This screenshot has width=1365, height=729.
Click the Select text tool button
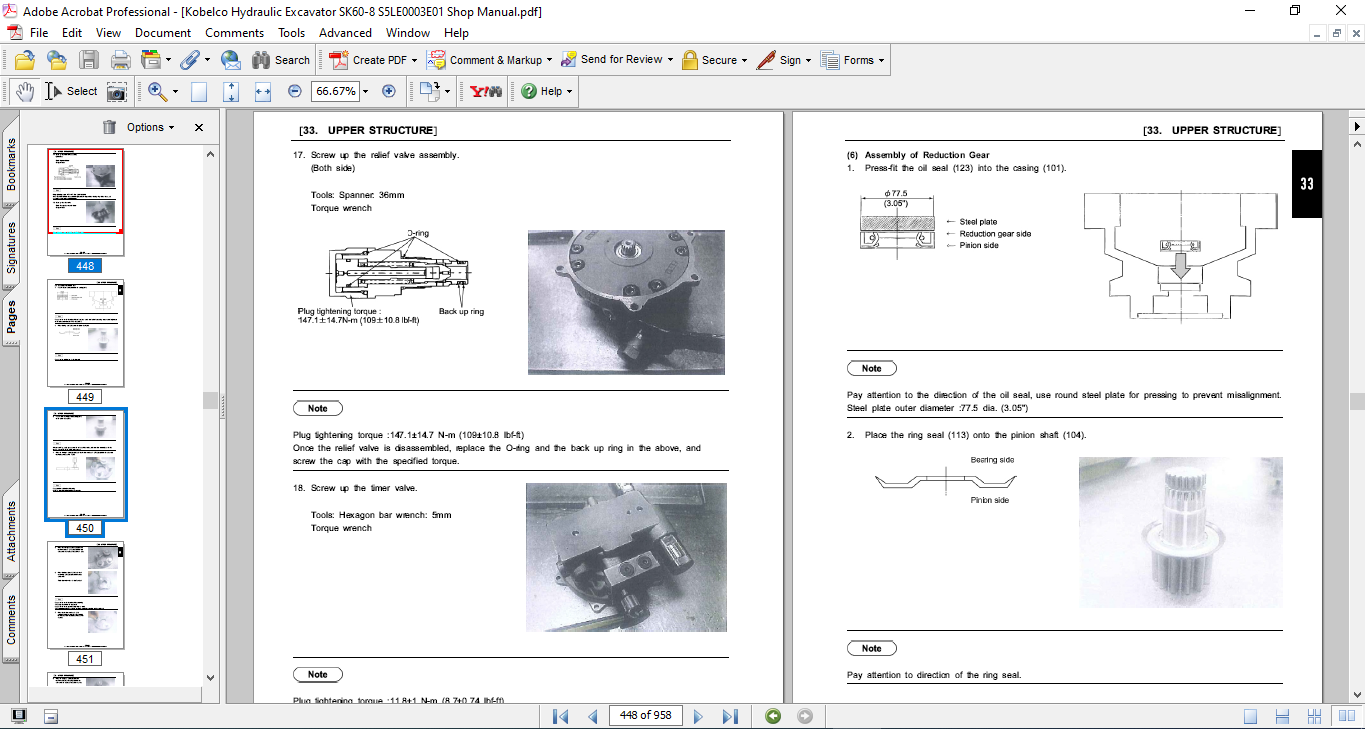point(71,91)
